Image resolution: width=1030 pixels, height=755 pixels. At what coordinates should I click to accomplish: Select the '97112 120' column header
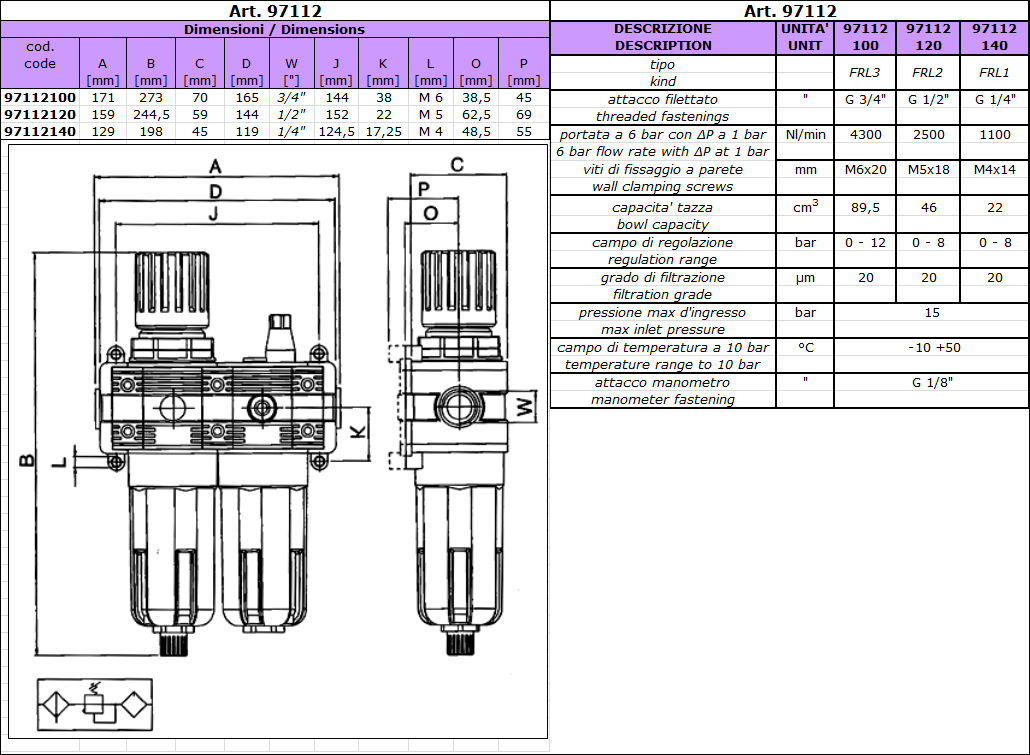click(x=928, y=37)
